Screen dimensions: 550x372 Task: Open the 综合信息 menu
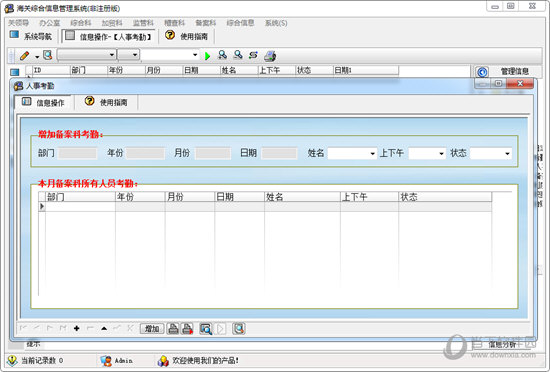(240, 23)
